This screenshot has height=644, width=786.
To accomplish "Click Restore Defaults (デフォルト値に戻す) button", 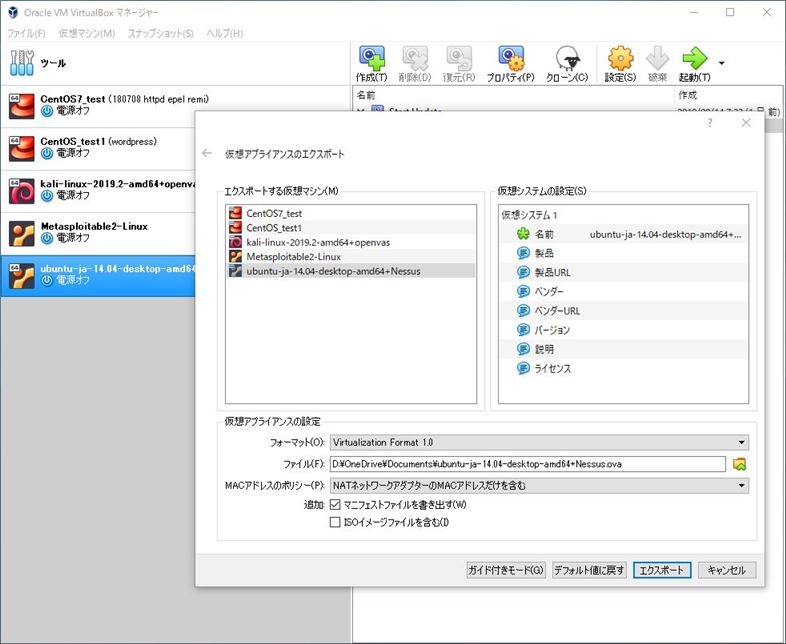I will (x=589, y=570).
